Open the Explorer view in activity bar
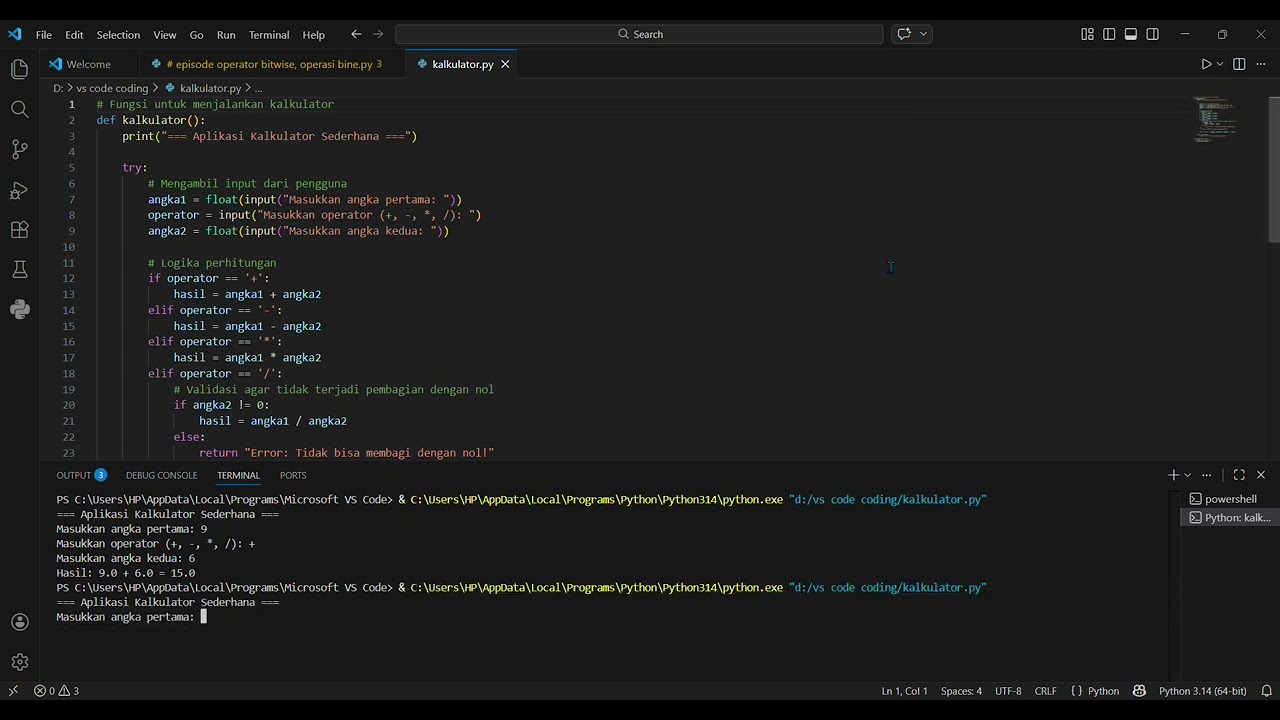Screen dimensions: 1280x720 pyautogui.click(x=19, y=69)
